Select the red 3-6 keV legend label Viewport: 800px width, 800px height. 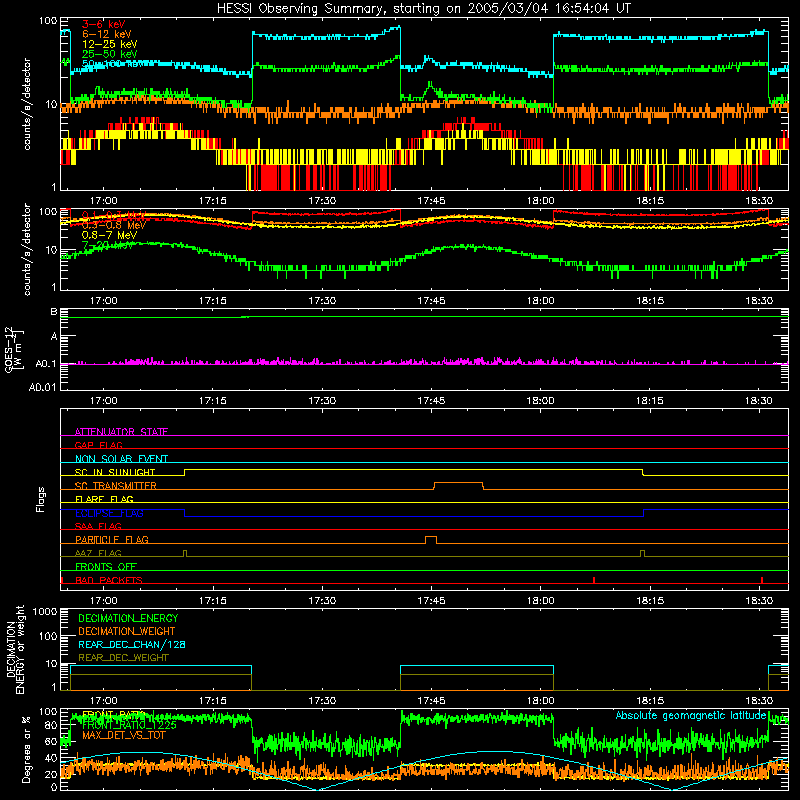coord(103,24)
